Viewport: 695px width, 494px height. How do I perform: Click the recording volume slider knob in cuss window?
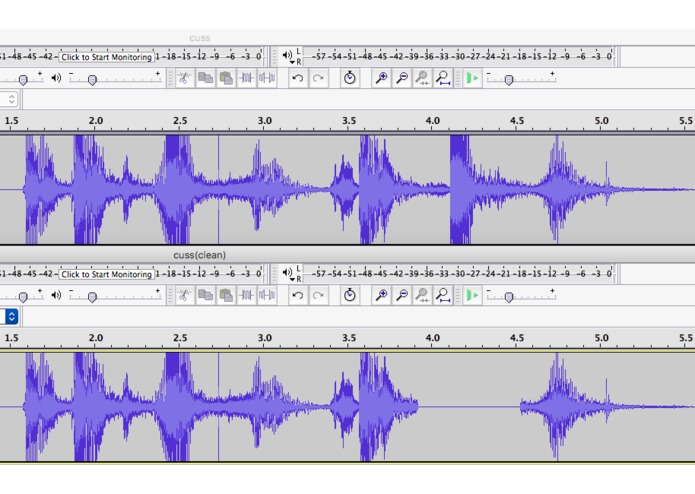[x=23, y=80]
